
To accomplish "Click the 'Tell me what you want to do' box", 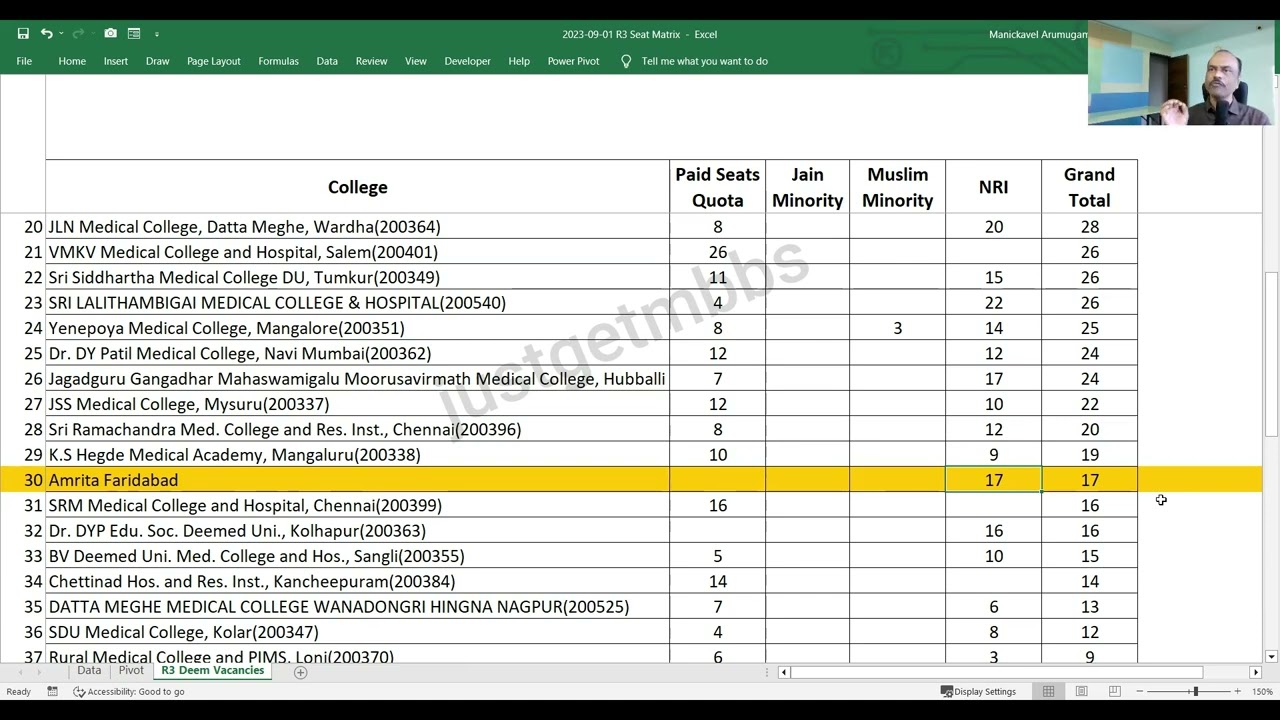I will pos(705,61).
